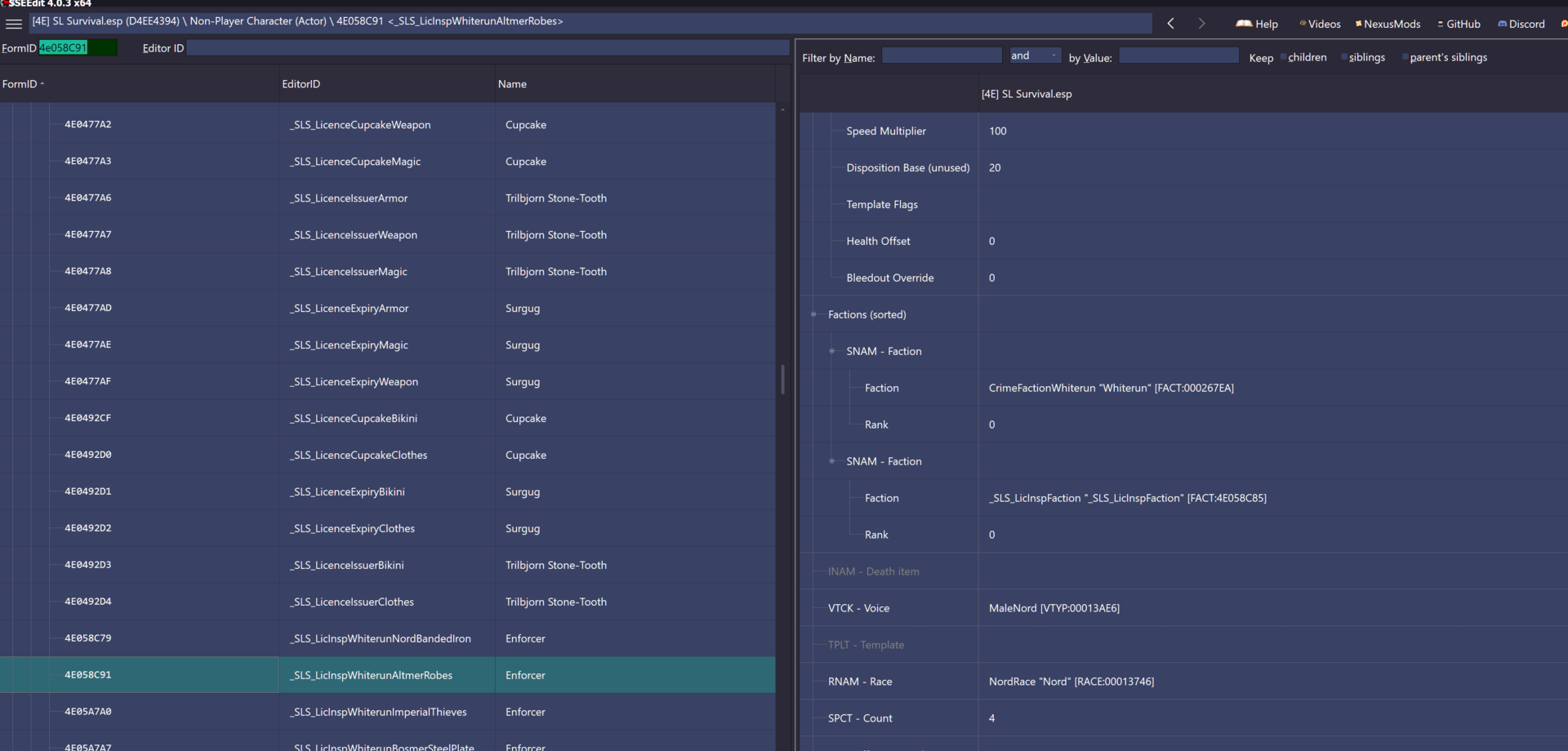Click FormID cell 4E0477A2
Viewport: 1568px width, 751px height.
(88, 125)
